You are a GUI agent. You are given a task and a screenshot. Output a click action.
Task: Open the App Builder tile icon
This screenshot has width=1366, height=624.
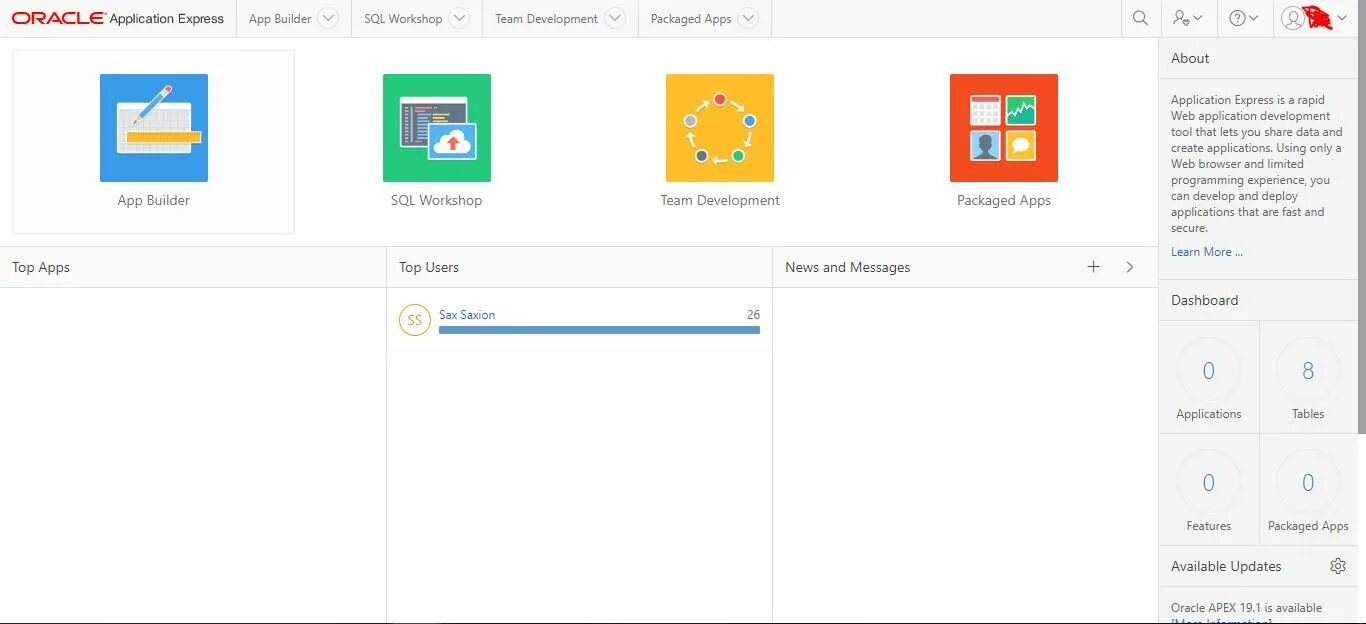pyautogui.click(x=154, y=128)
